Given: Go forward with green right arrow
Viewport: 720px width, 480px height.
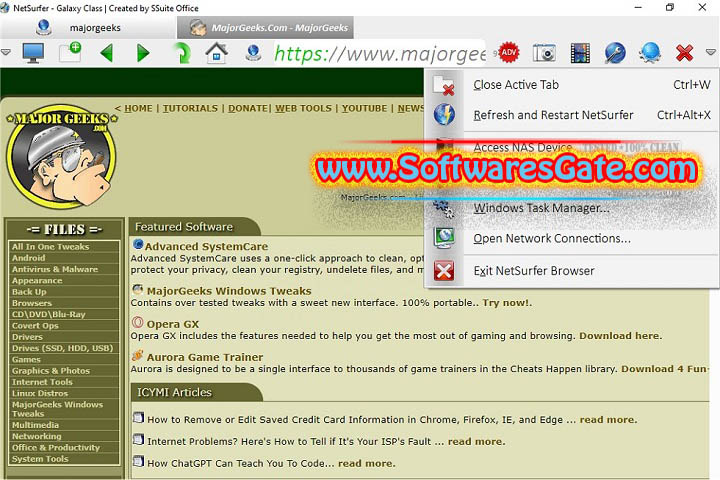Looking at the screenshot, I should point(143,53).
